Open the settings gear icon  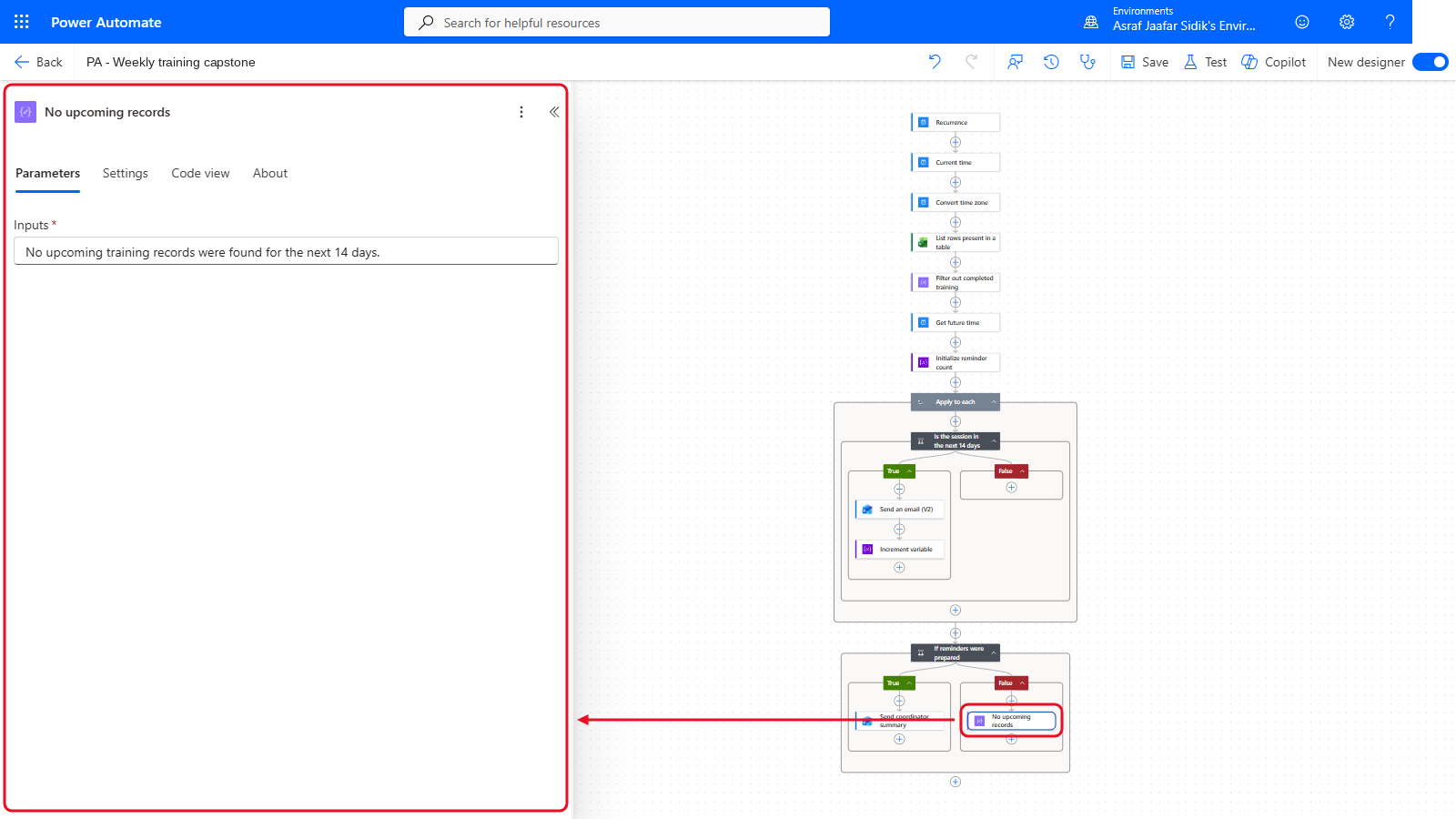[x=1347, y=22]
